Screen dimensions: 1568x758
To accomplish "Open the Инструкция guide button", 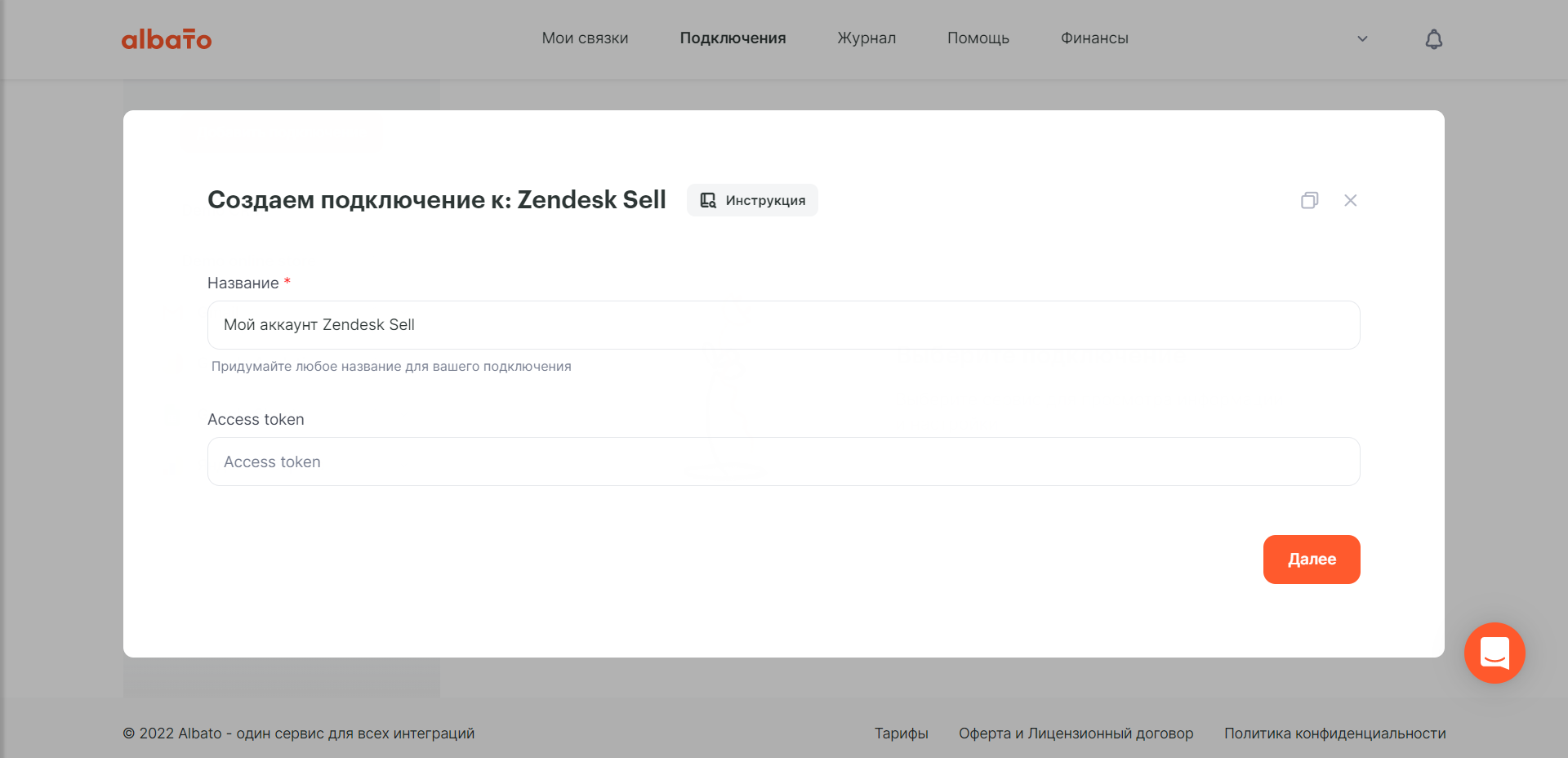I will 752,200.
